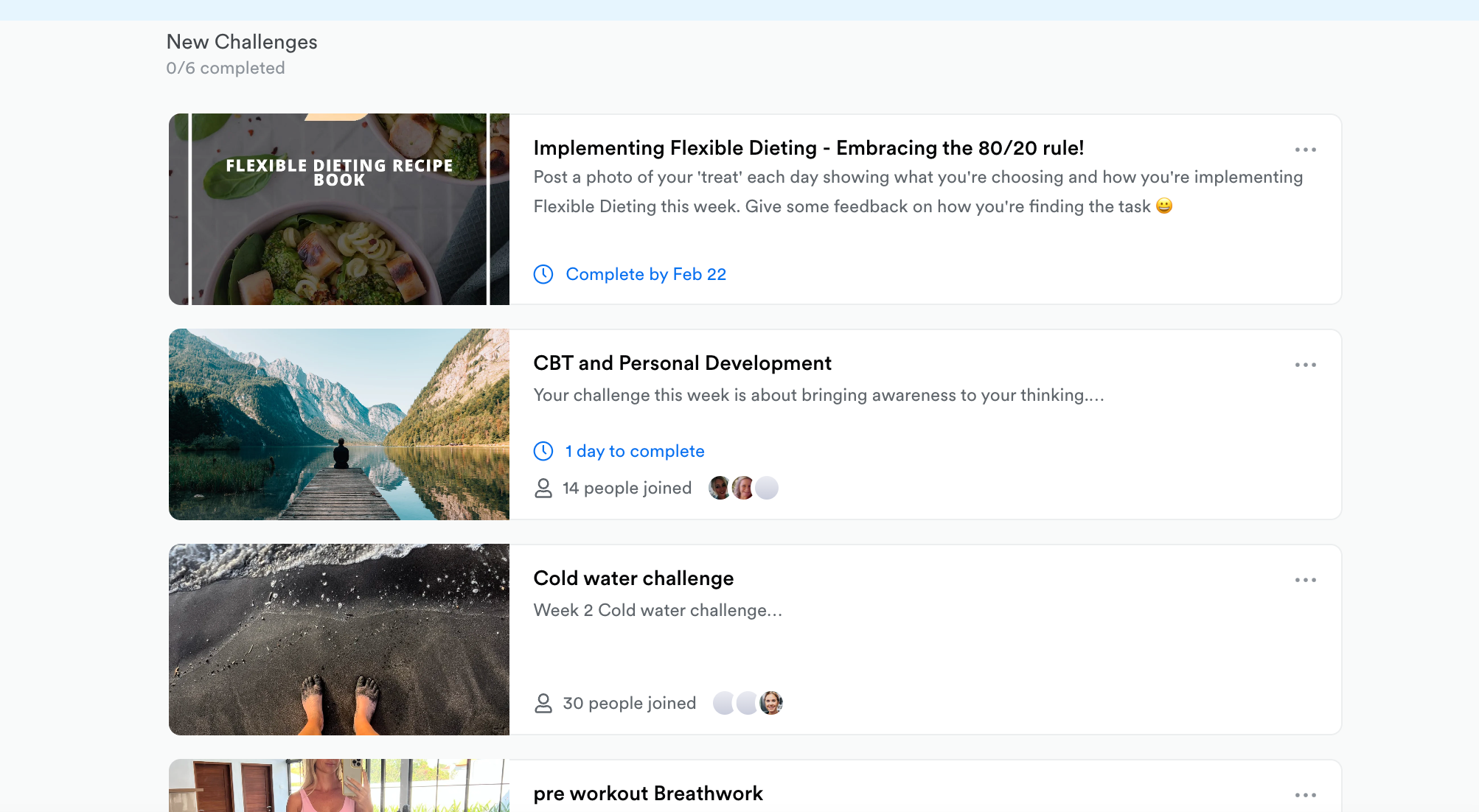This screenshot has width=1479, height=812.
Task: Click person icon next to 30 people joined
Action: (543, 703)
